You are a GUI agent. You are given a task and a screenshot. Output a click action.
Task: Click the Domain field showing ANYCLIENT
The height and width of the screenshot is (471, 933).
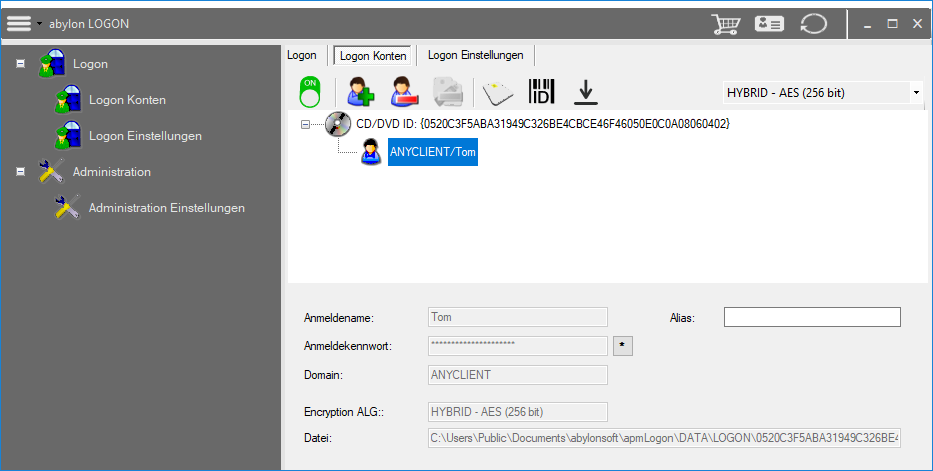coord(518,375)
